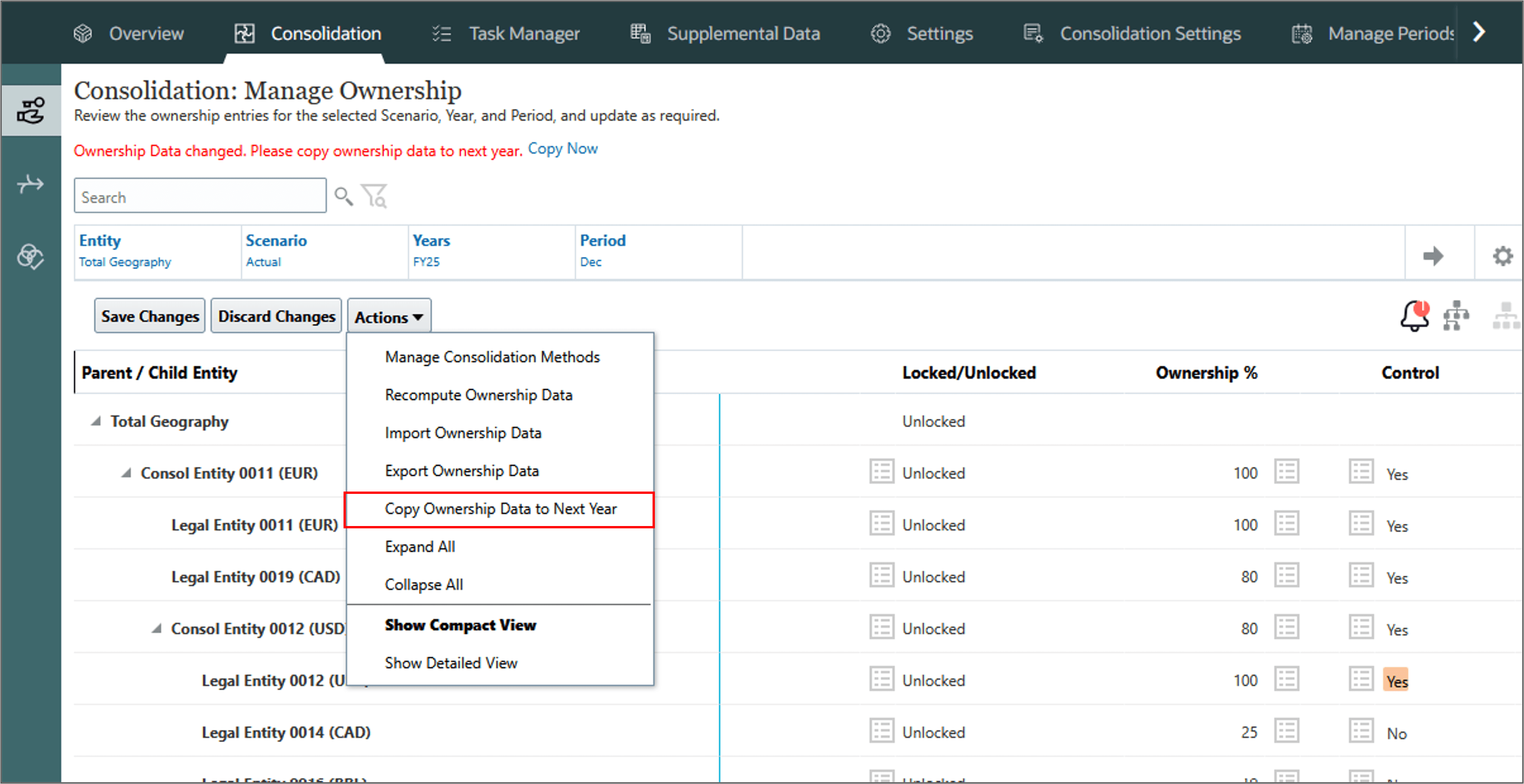Open the Manage Ownership sidebar icon
Viewport: 1524px width, 784px height.
click(x=31, y=111)
